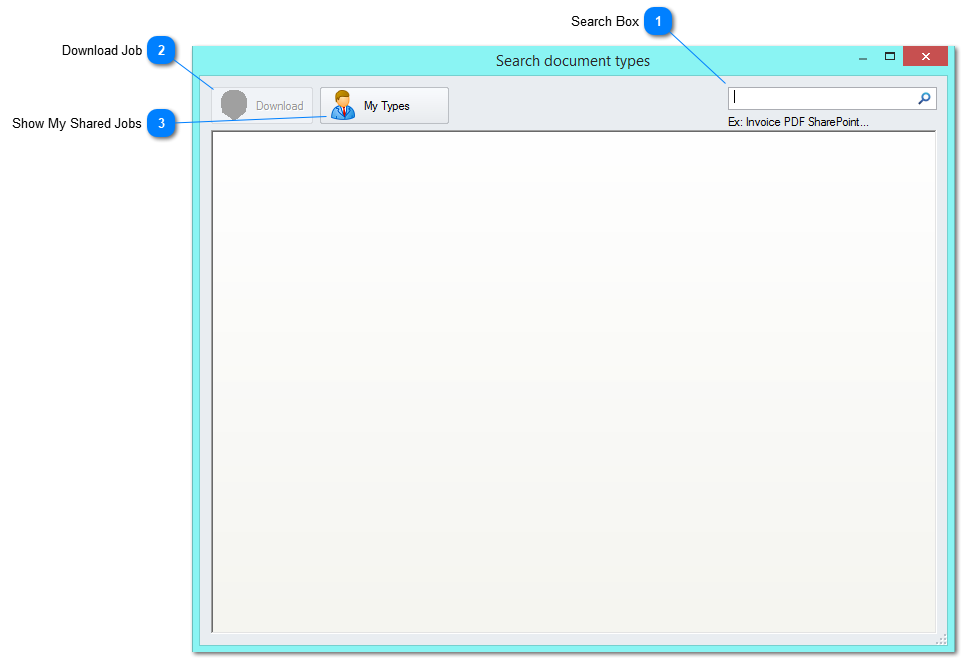Enable the My Types shared jobs view
The height and width of the screenshot is (661, 964).
[384, 105]
